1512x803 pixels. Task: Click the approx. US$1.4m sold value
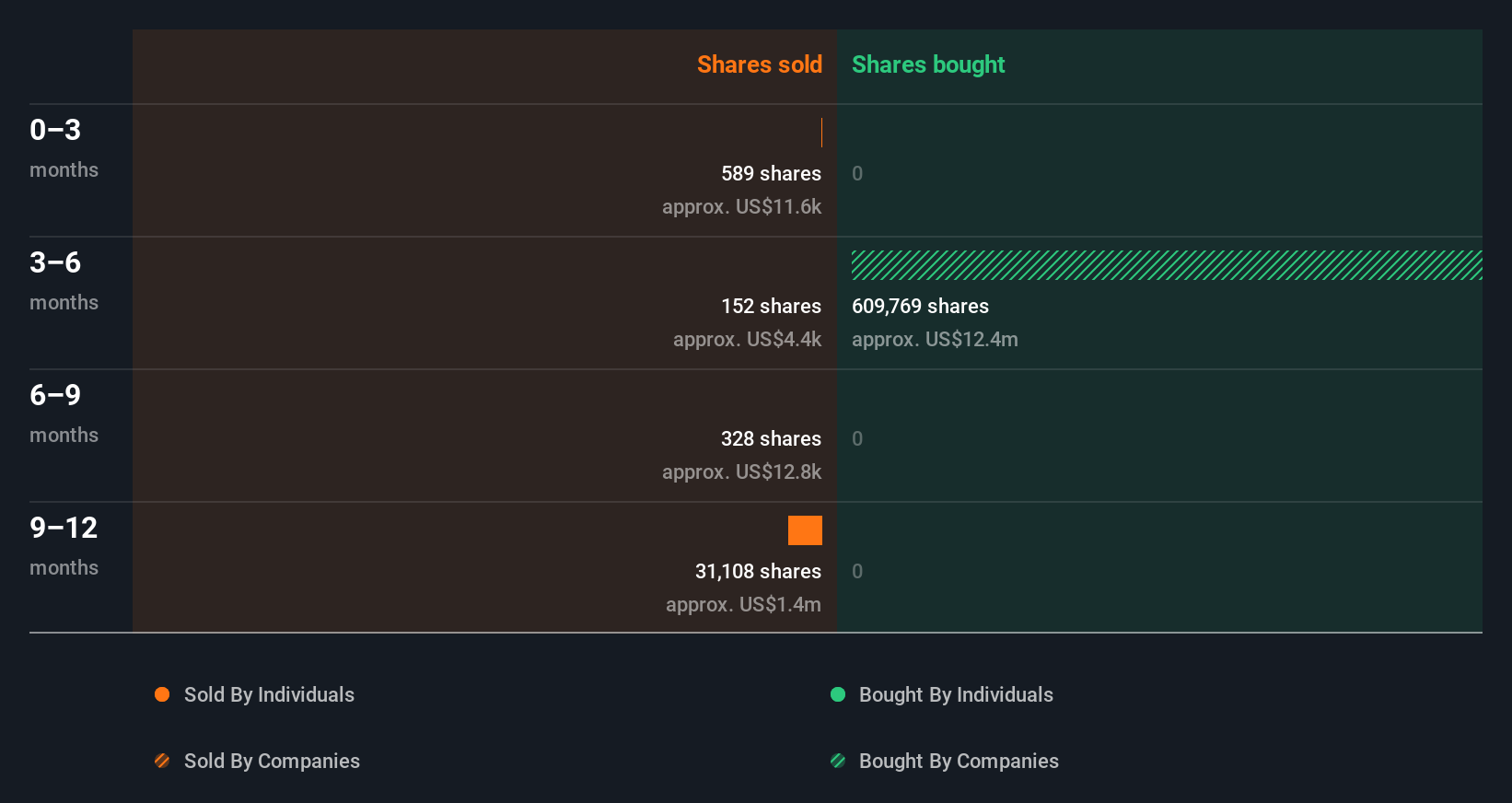pos(743,604)
